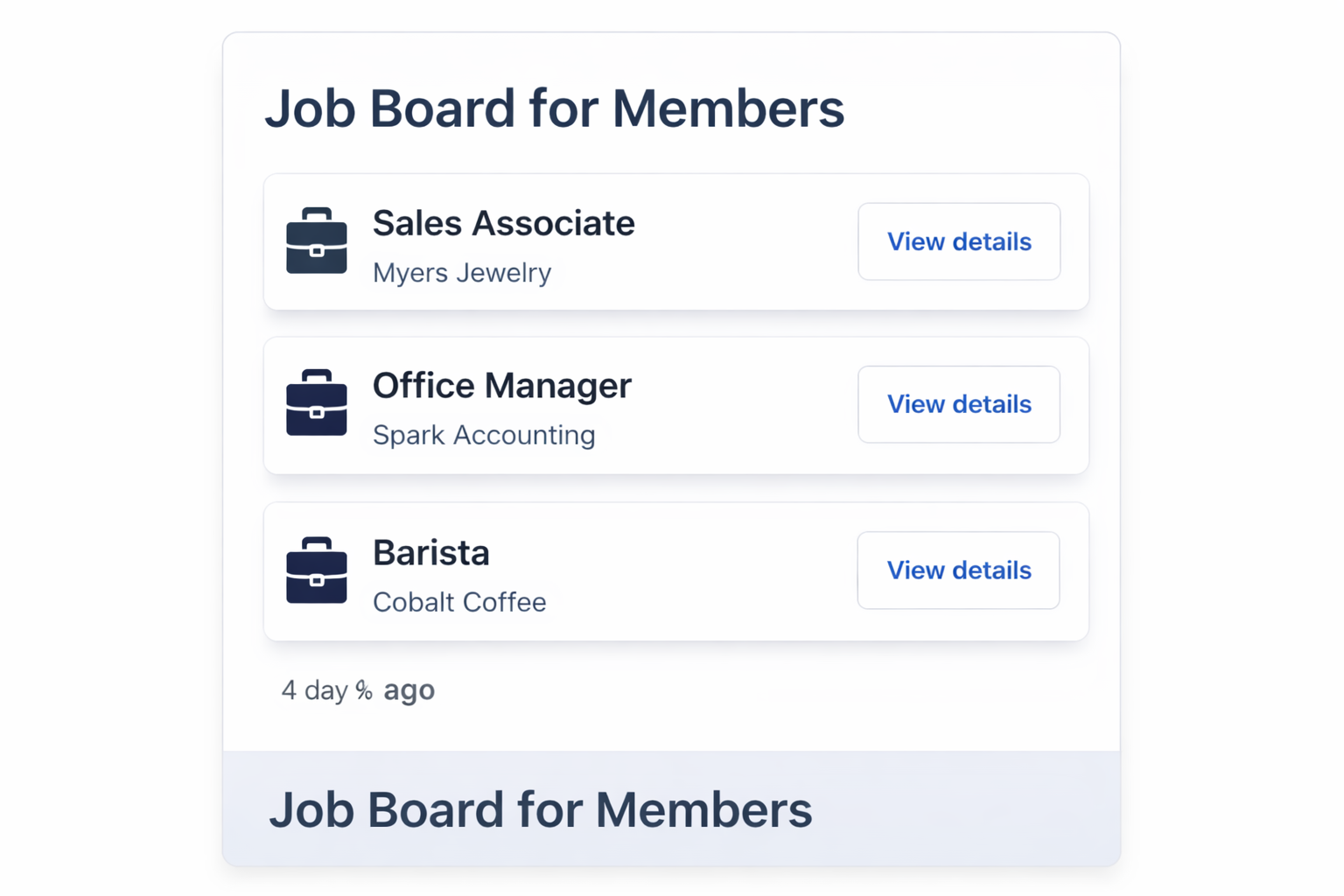Click the bottom Job Board for Members heading
The height and width of the screenshot is (896, 1344).
tap(542, 809)
